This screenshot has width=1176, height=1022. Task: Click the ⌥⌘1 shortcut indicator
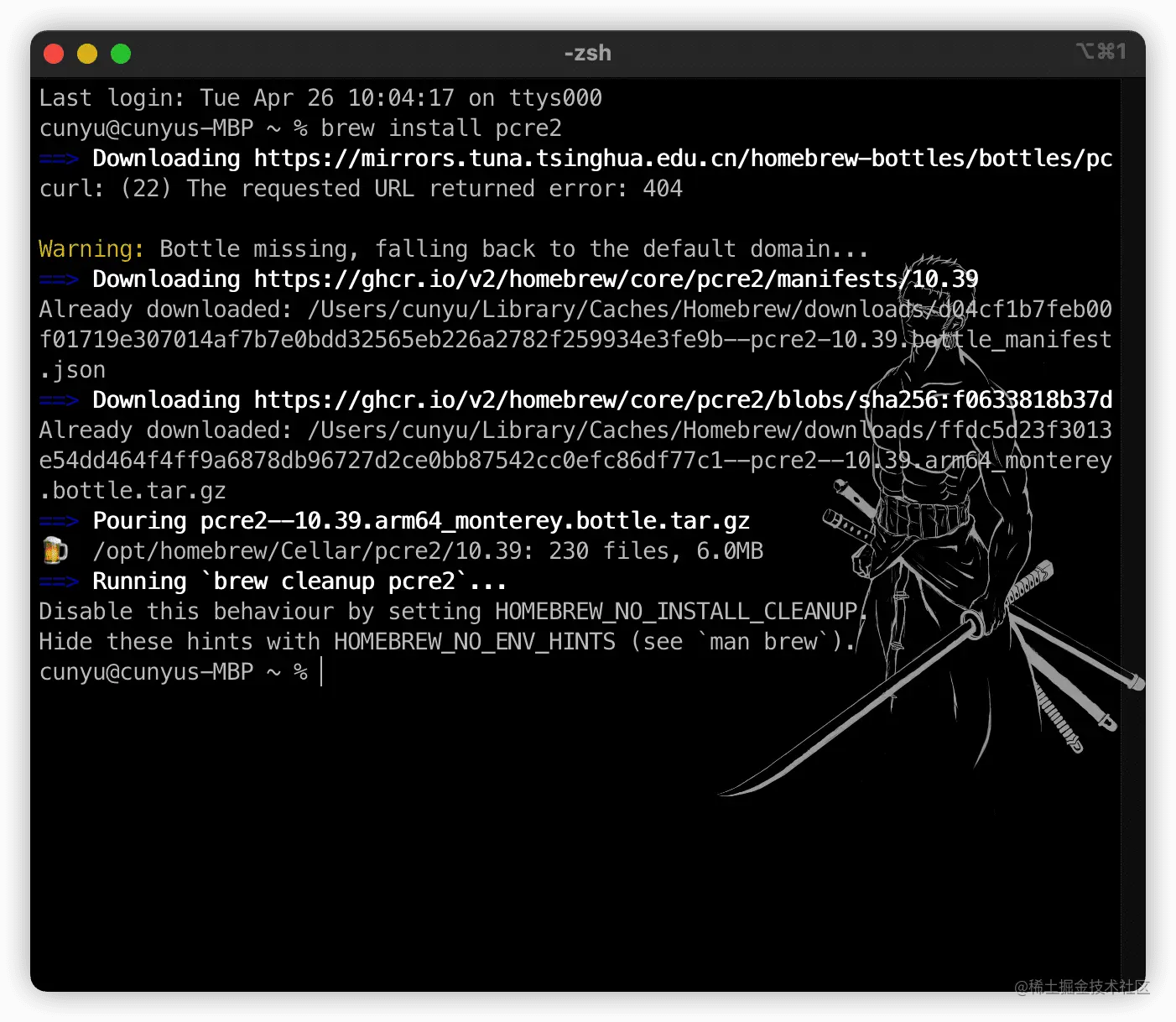pyautogui.click(x=1101, y=52)
